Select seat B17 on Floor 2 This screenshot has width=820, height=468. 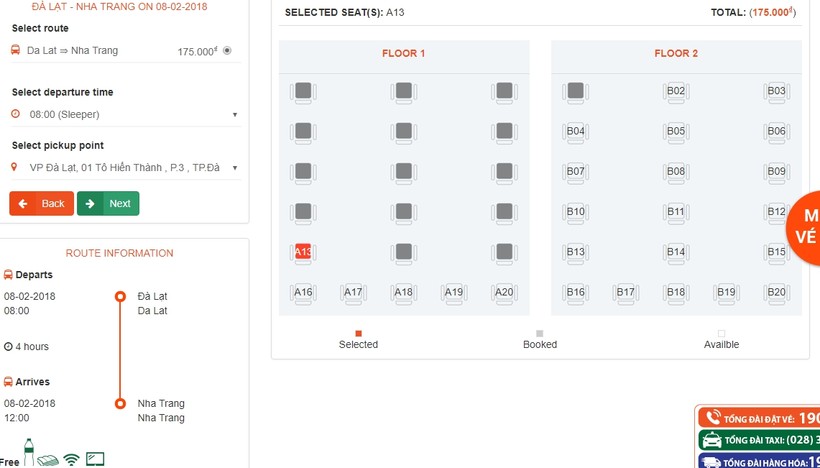click(x=626, y=293)
